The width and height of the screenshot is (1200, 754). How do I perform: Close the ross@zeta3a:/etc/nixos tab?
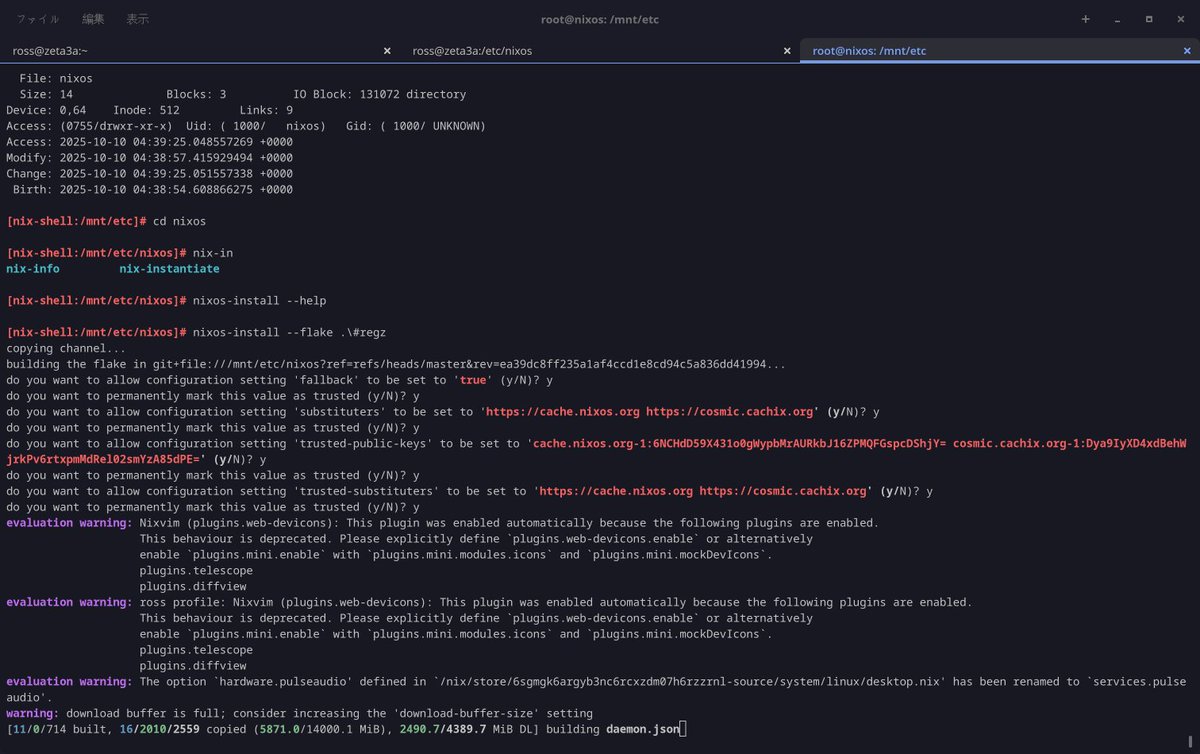click(787, 50)
